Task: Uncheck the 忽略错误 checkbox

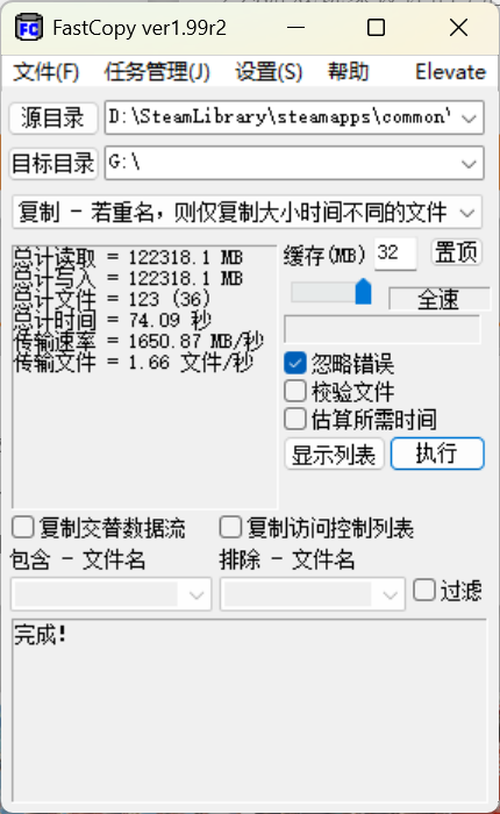Action: click(x=295, y=363)
